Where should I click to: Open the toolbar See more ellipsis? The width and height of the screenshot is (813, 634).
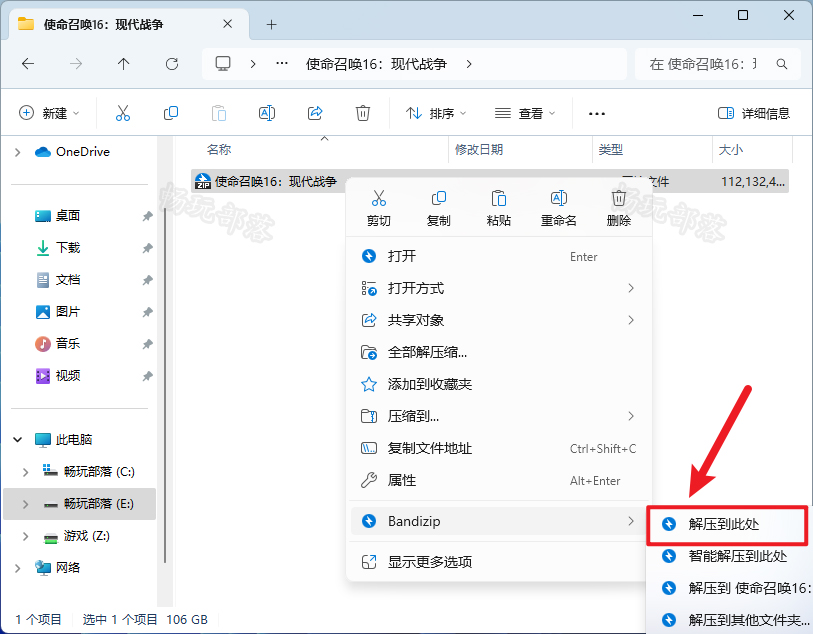tap(597, 114)
